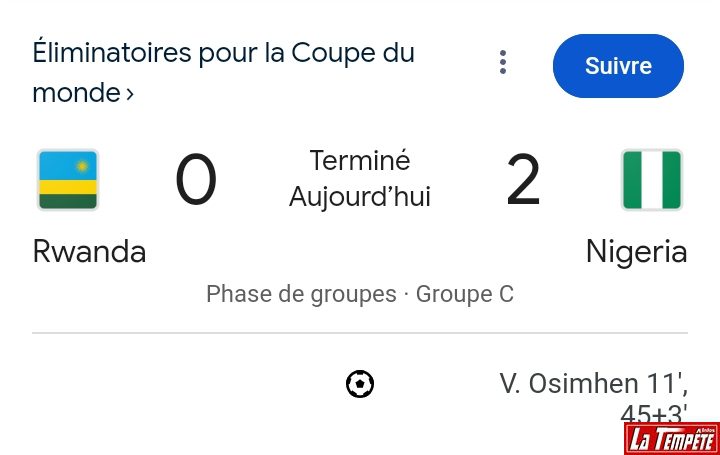
Task: Open the Groupe C link
Action: (x=465, y=294)
